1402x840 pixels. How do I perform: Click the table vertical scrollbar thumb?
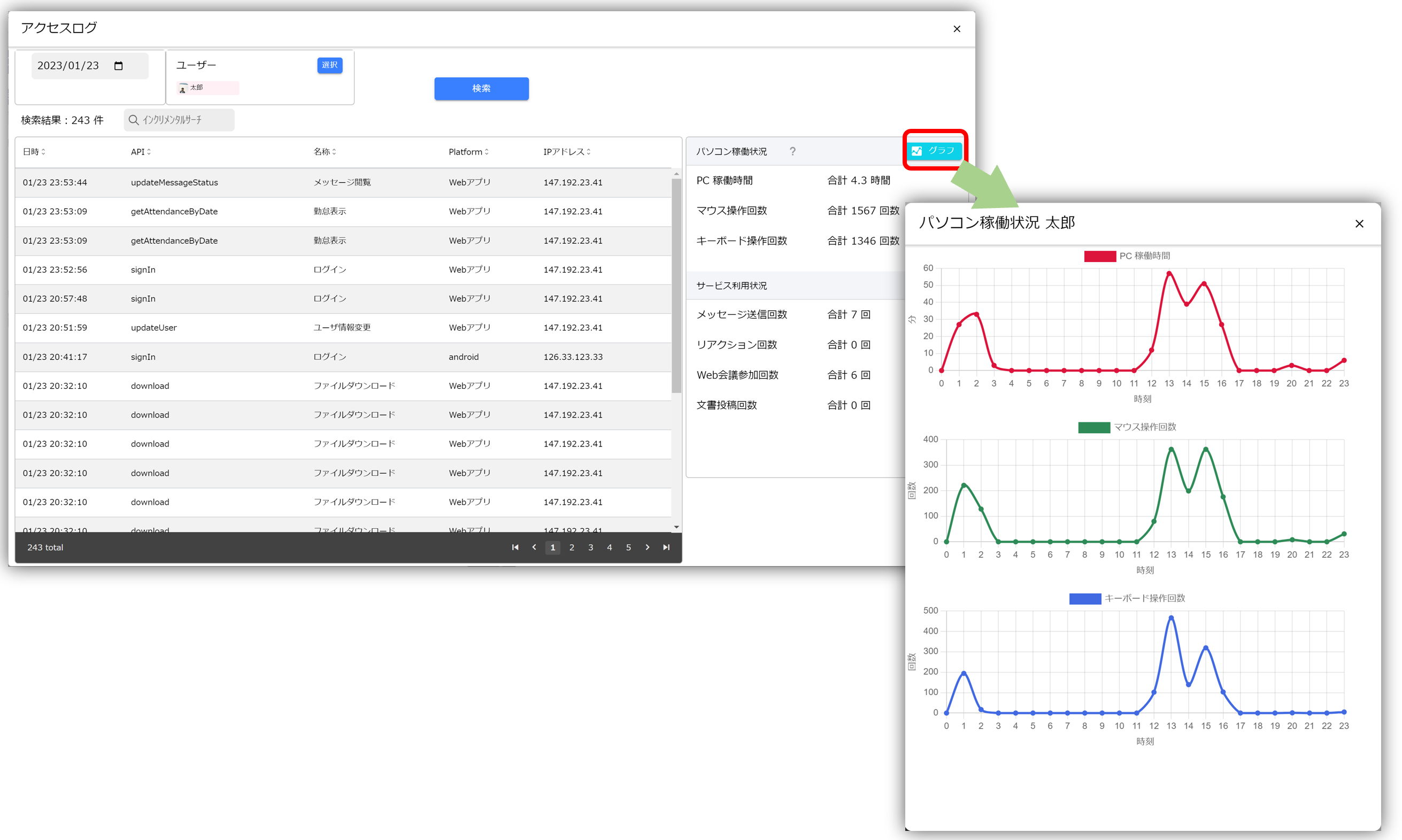tap(676, 286)
